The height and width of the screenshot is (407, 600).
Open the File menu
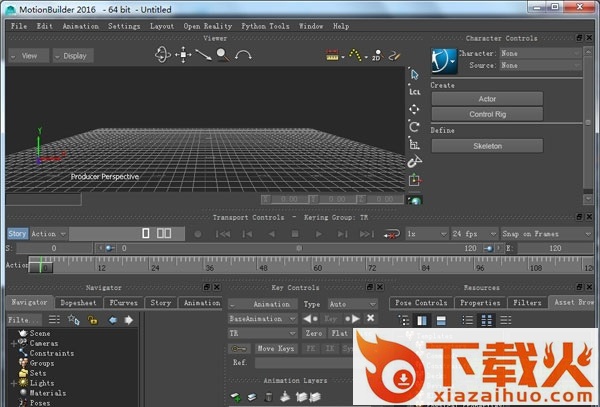point(19,26)
